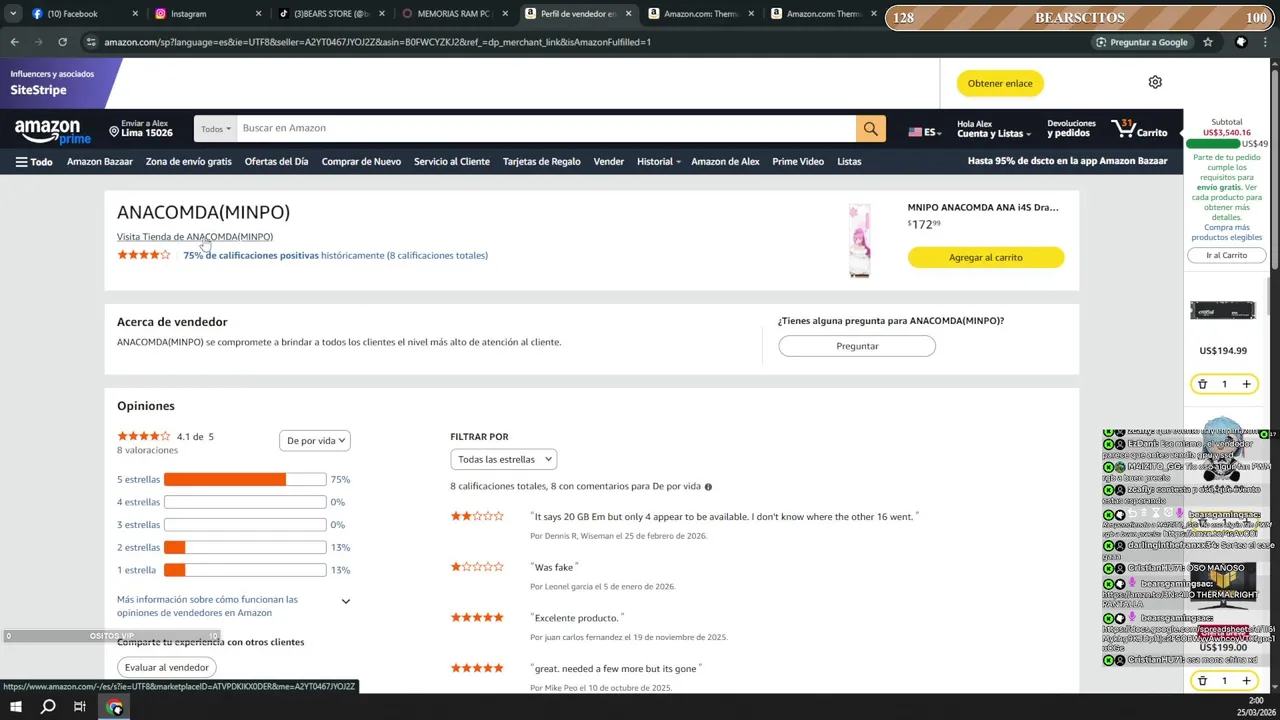This screenshot has height=720, width=1280.
Task: Open Chrome tab search chevron
Action: [13, 14]
